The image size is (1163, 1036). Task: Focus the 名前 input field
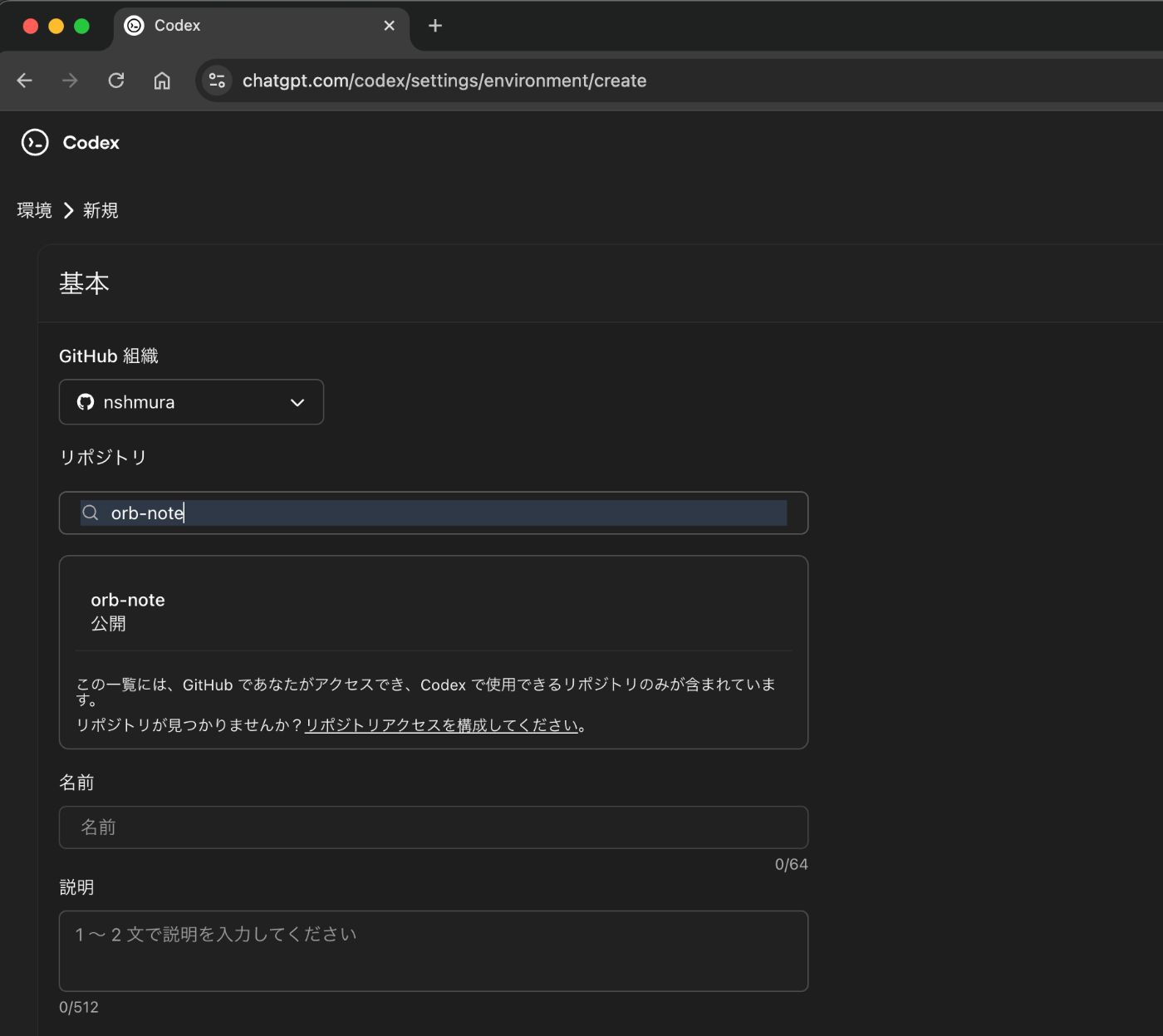[434, 827]
